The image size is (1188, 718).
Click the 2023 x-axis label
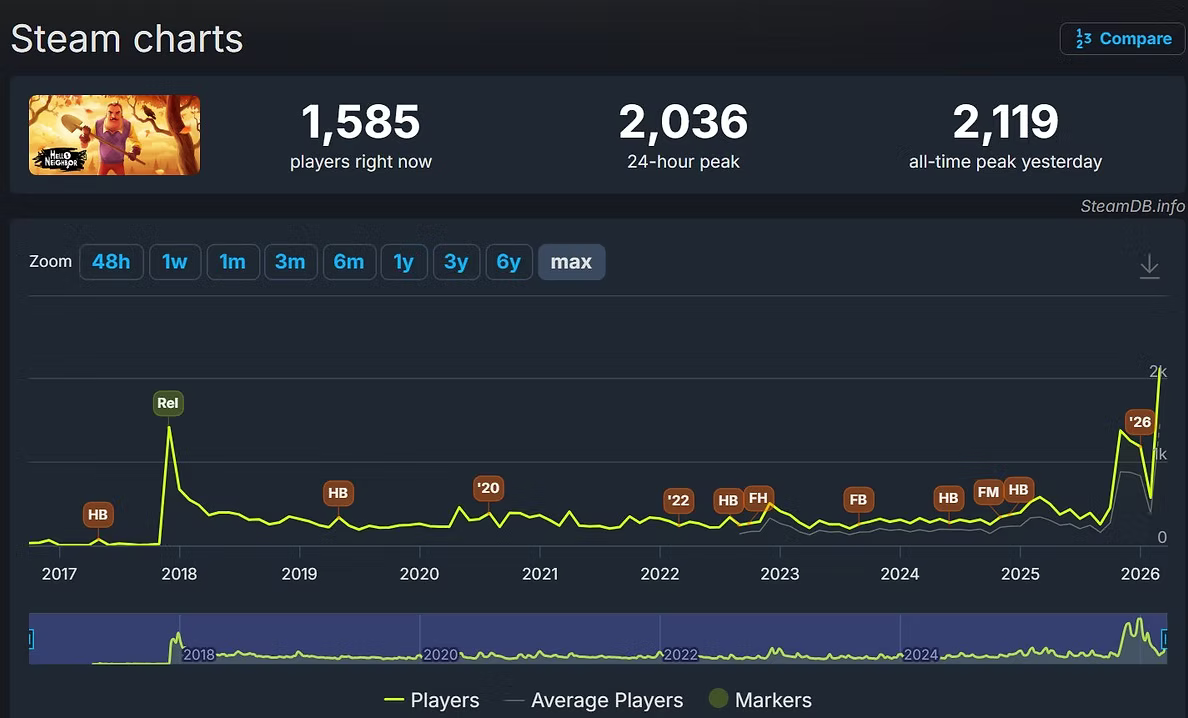pos(780,574)
